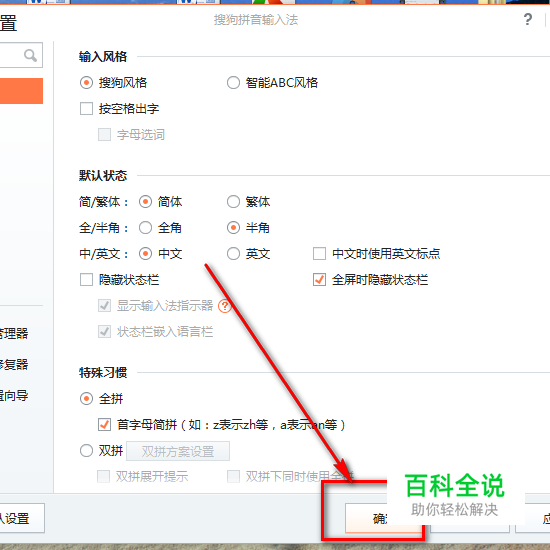Set default language to 英文

pyautogui.click(x=233, y=254)
